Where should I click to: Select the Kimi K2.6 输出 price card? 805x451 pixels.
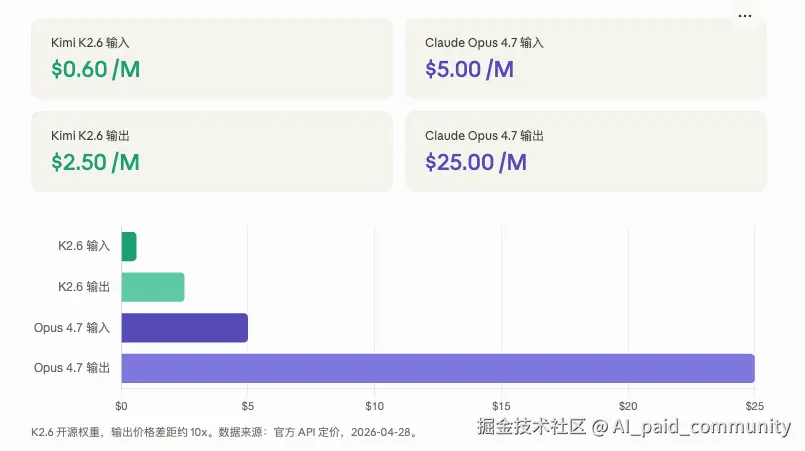pos(212,152)
